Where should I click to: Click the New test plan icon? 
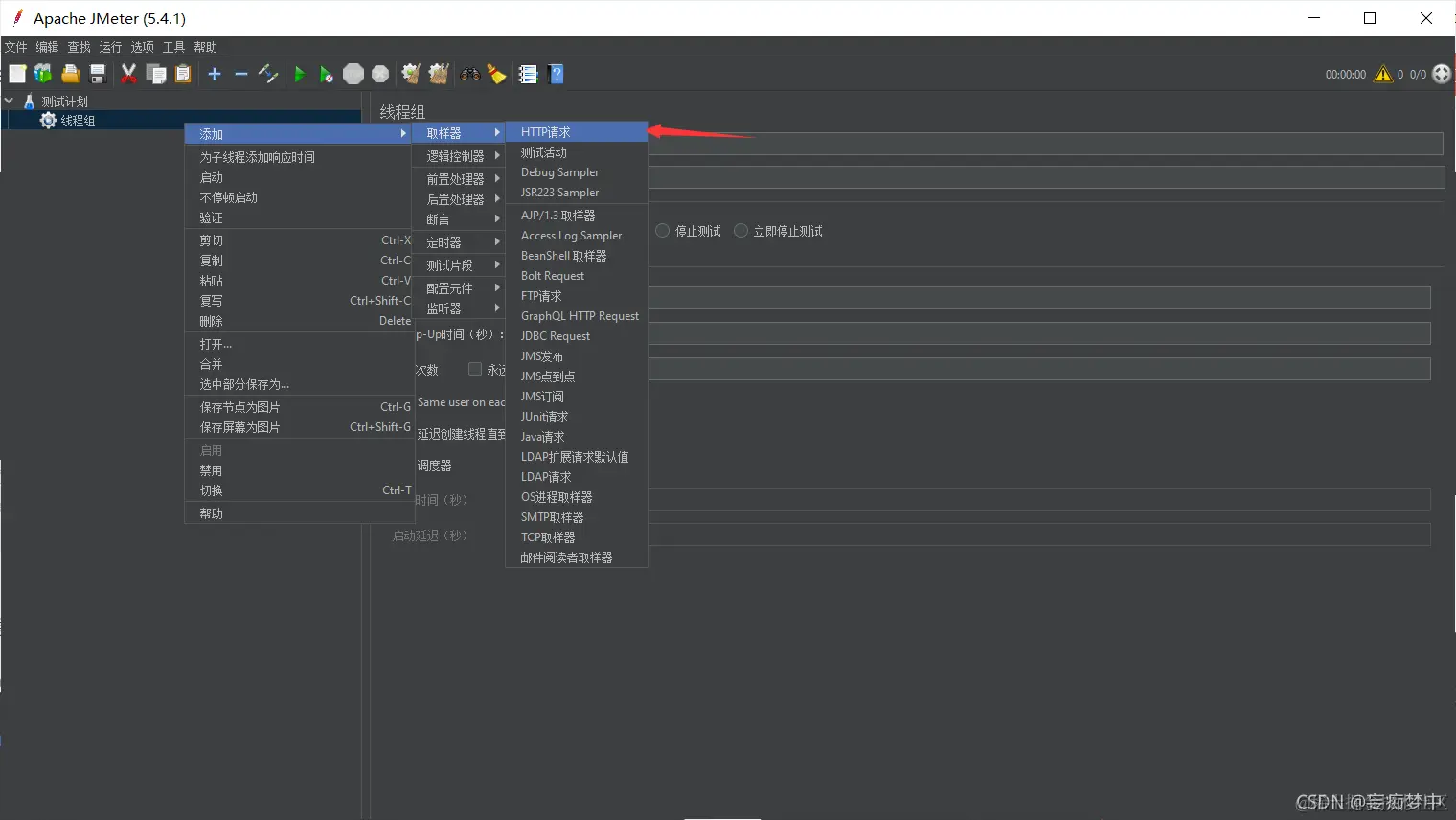(17, 74)
